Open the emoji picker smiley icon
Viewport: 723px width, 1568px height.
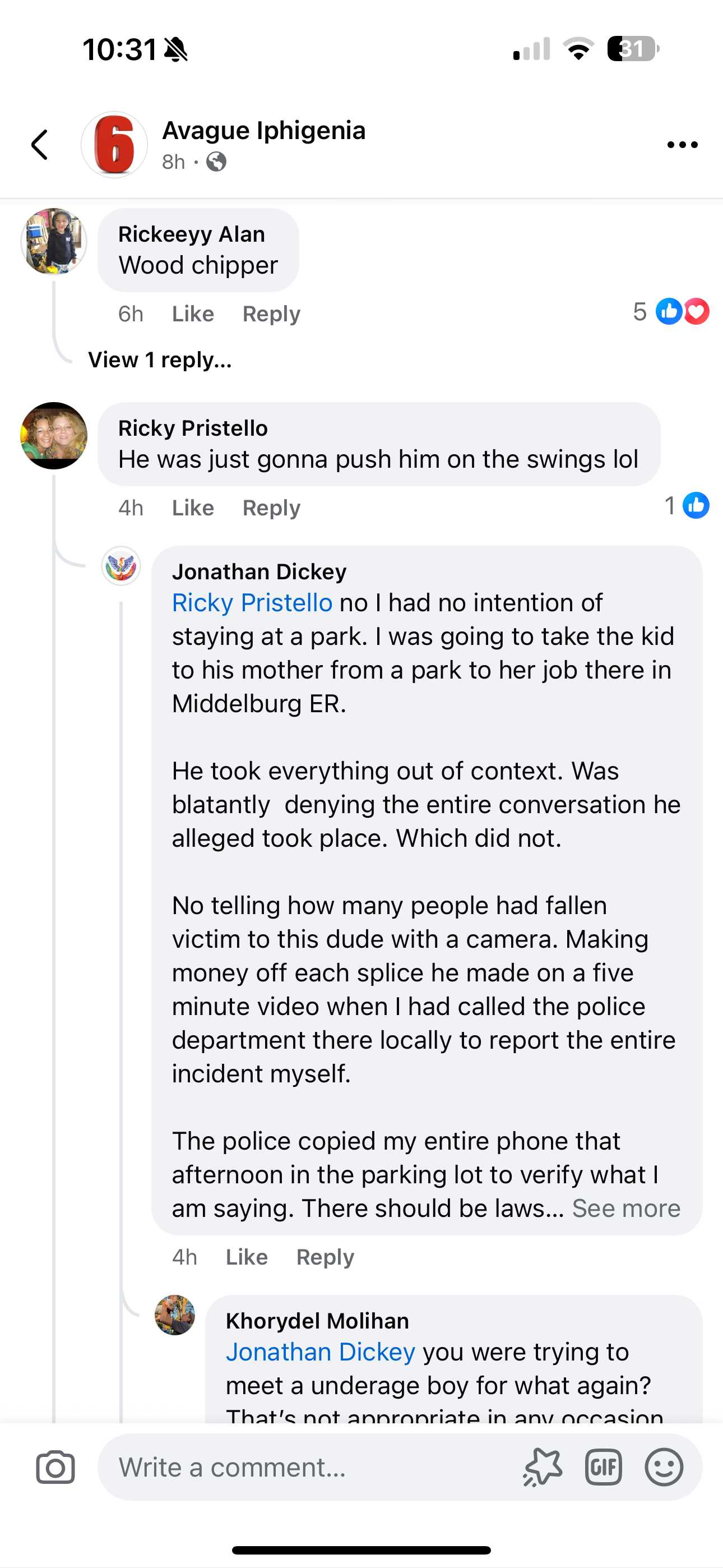[x=664, y=1467]
